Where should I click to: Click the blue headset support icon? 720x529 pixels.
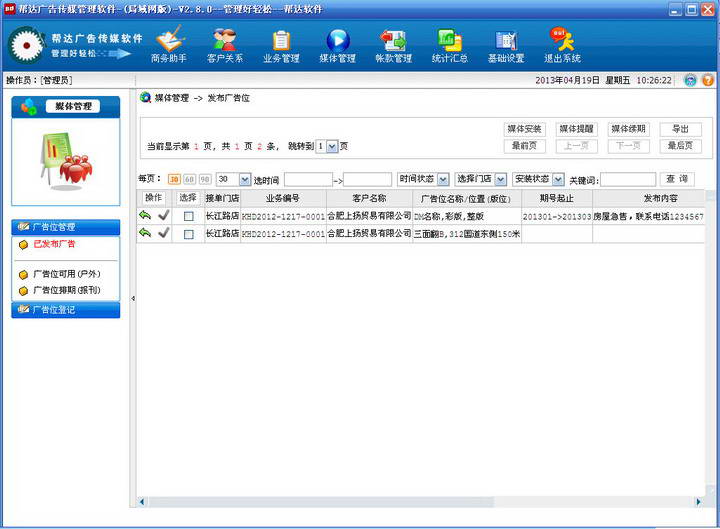pos(690,80)
